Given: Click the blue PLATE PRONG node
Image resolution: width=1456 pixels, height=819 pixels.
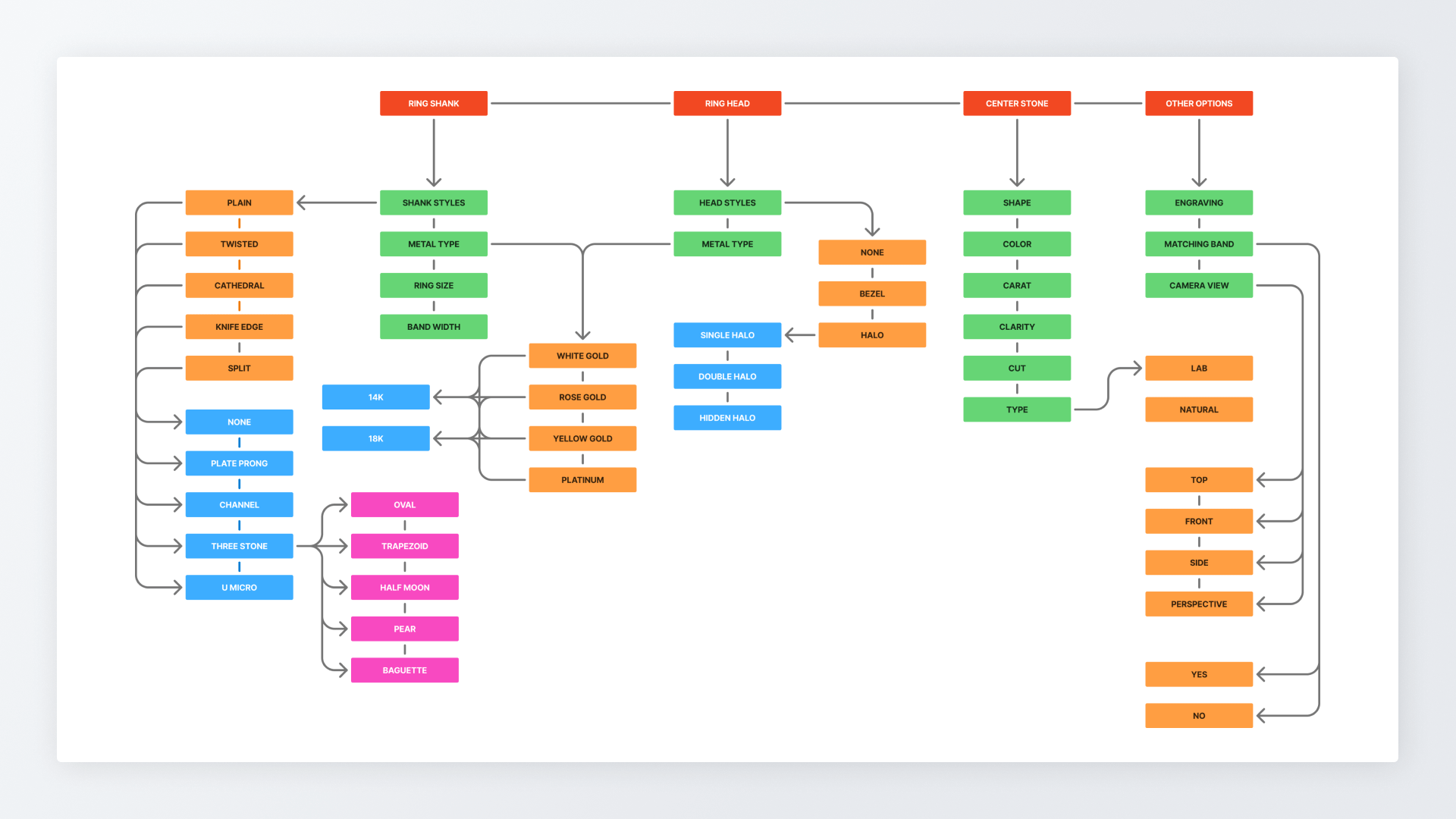Looking at the screenshot, I should [239, 463].
